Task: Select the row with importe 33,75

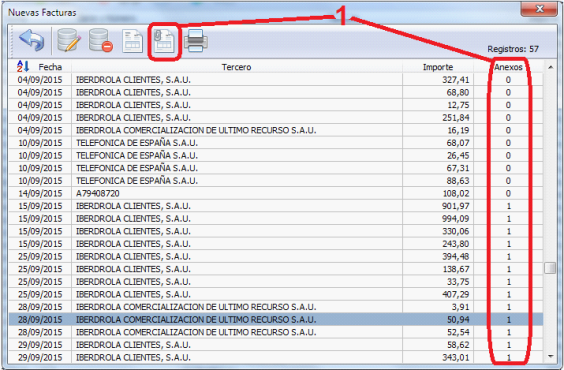Action: click(276, 282)
